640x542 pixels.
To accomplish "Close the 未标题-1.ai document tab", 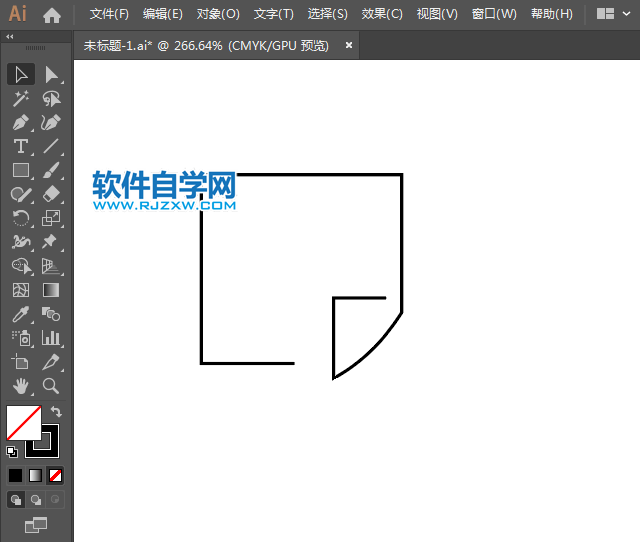I will pos(349,45).
